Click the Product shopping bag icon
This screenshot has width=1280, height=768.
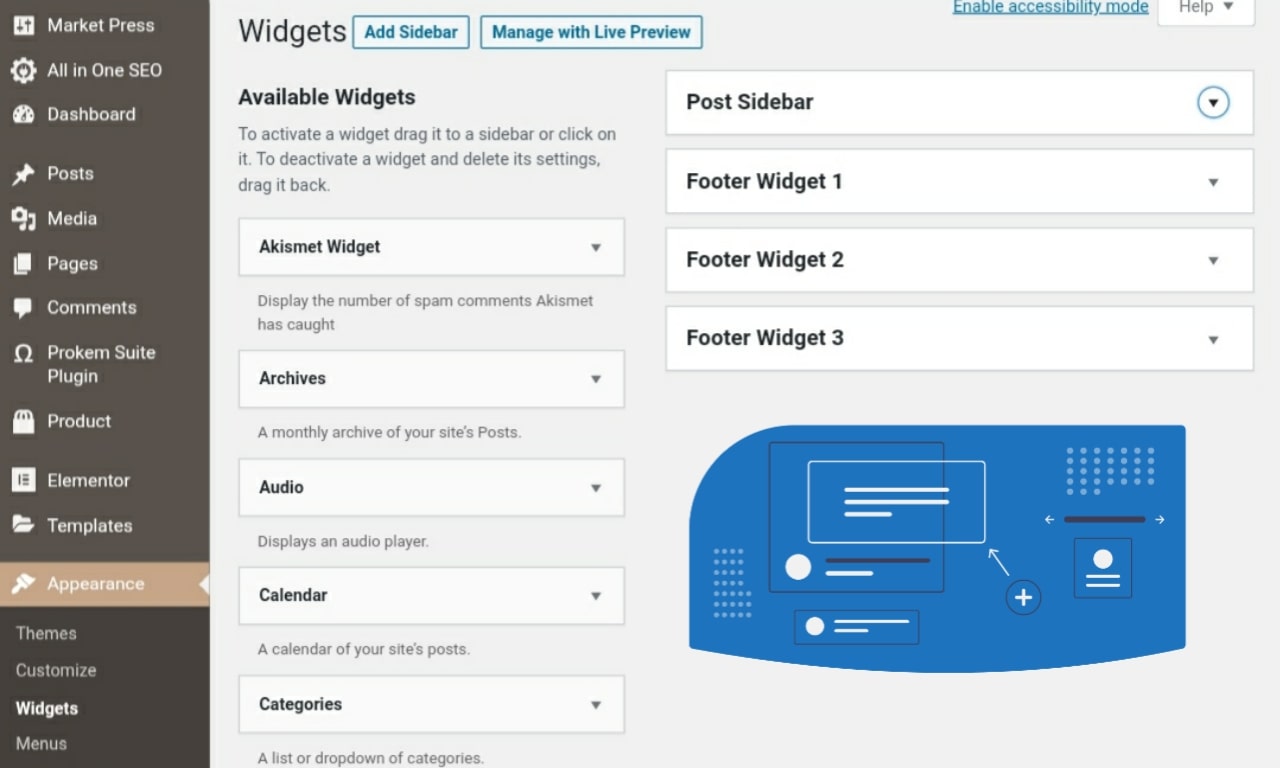pos(23,422)
